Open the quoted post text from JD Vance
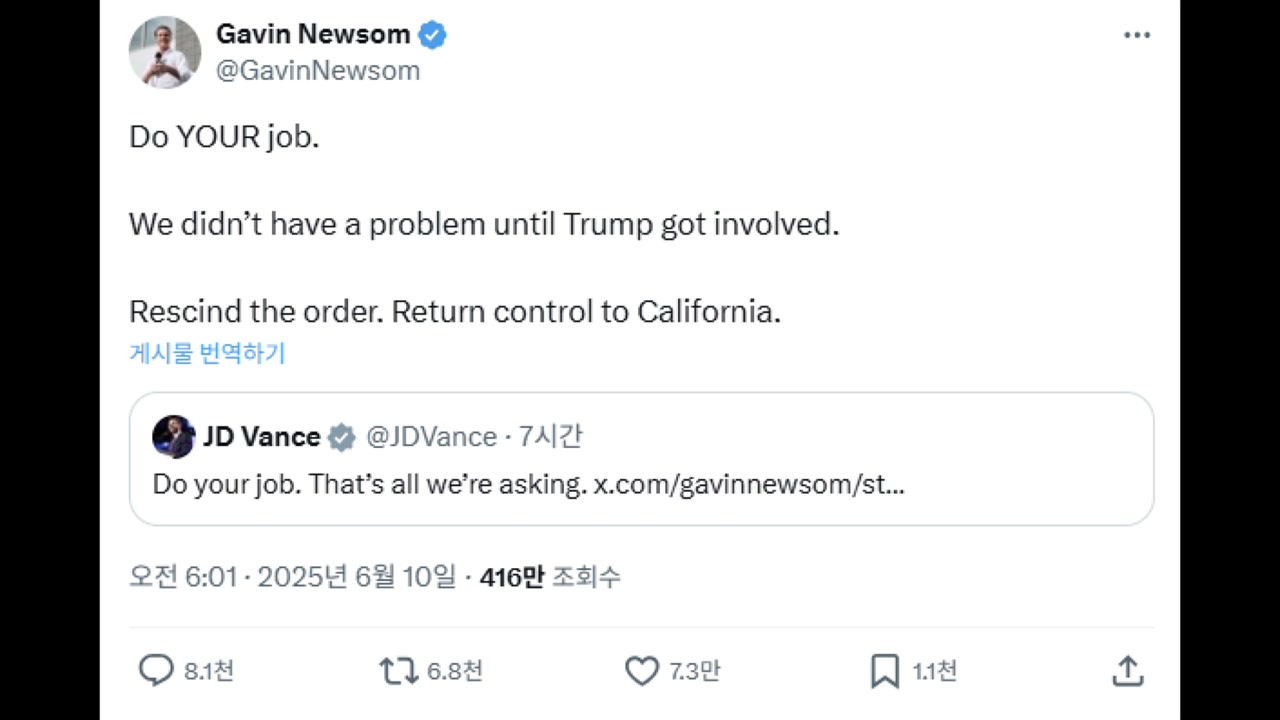This screenshot has width=1280, height=720. (368, 485)
